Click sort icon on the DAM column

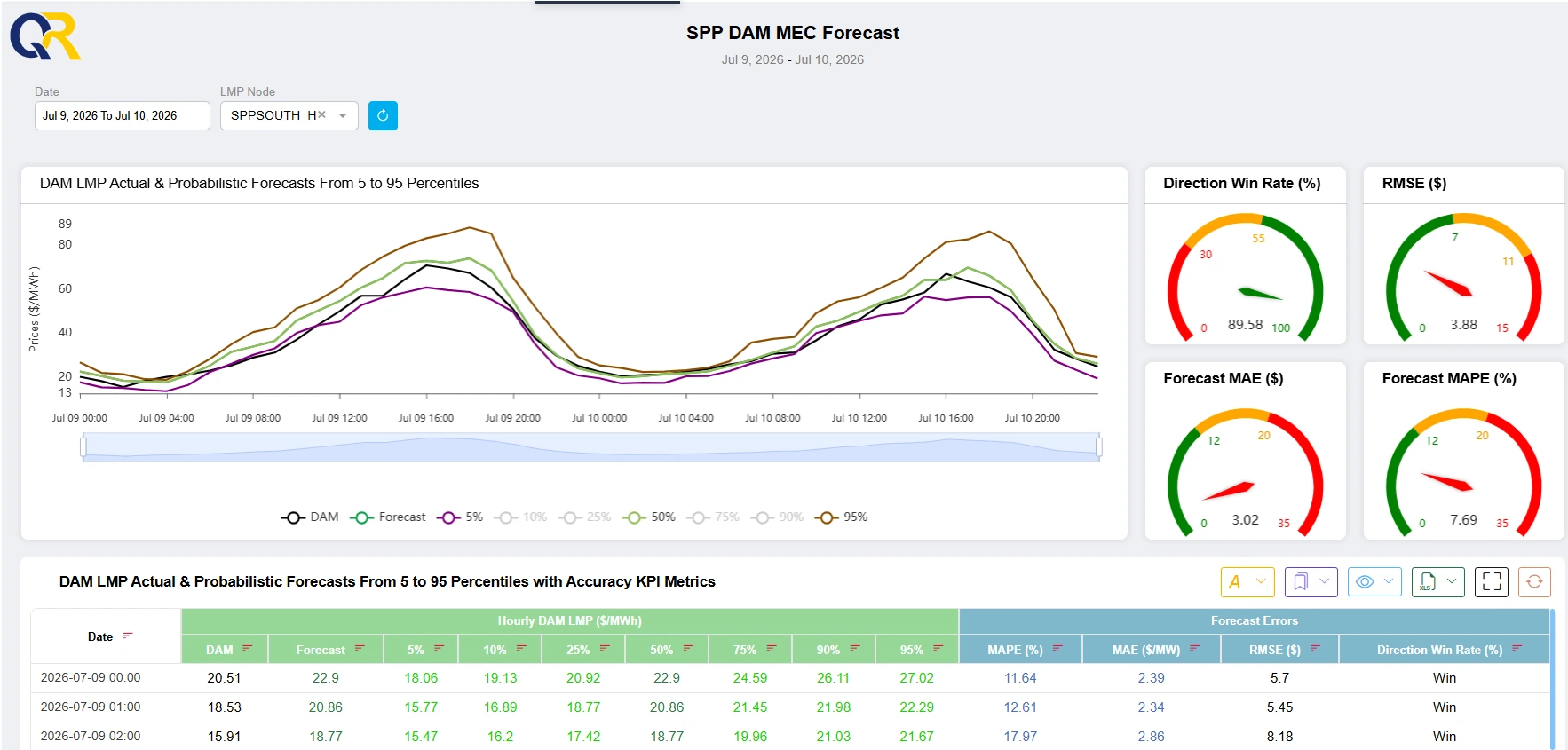click(x=248, y=649)
